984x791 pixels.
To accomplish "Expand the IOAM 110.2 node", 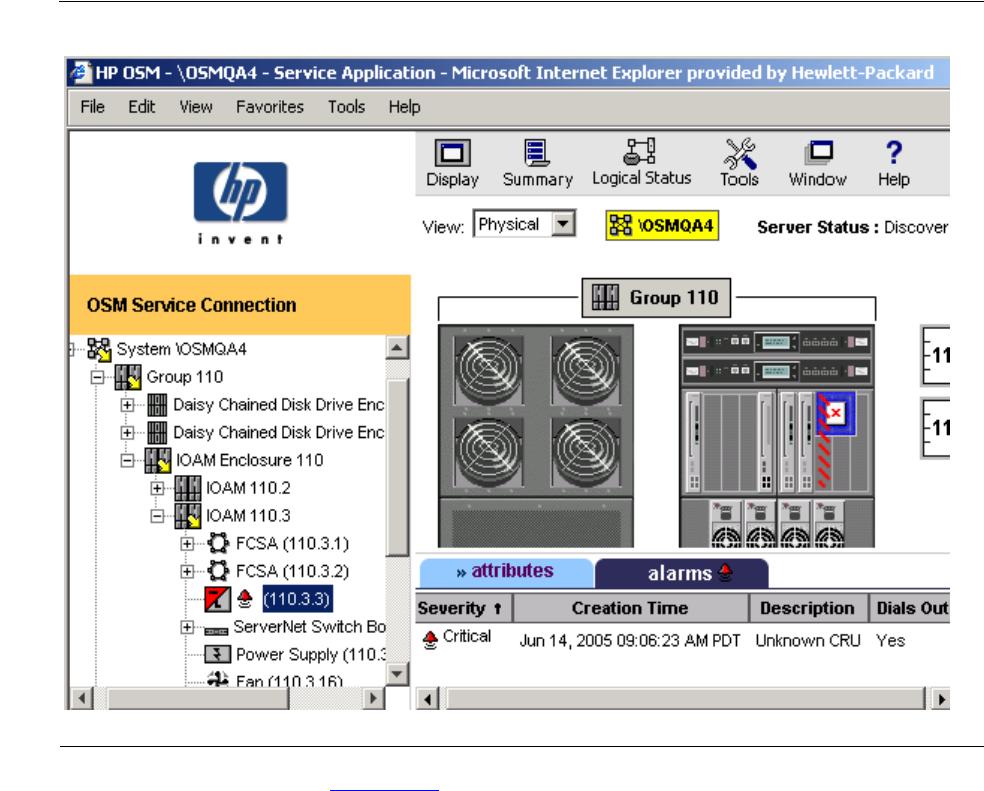I will [158, 488].
